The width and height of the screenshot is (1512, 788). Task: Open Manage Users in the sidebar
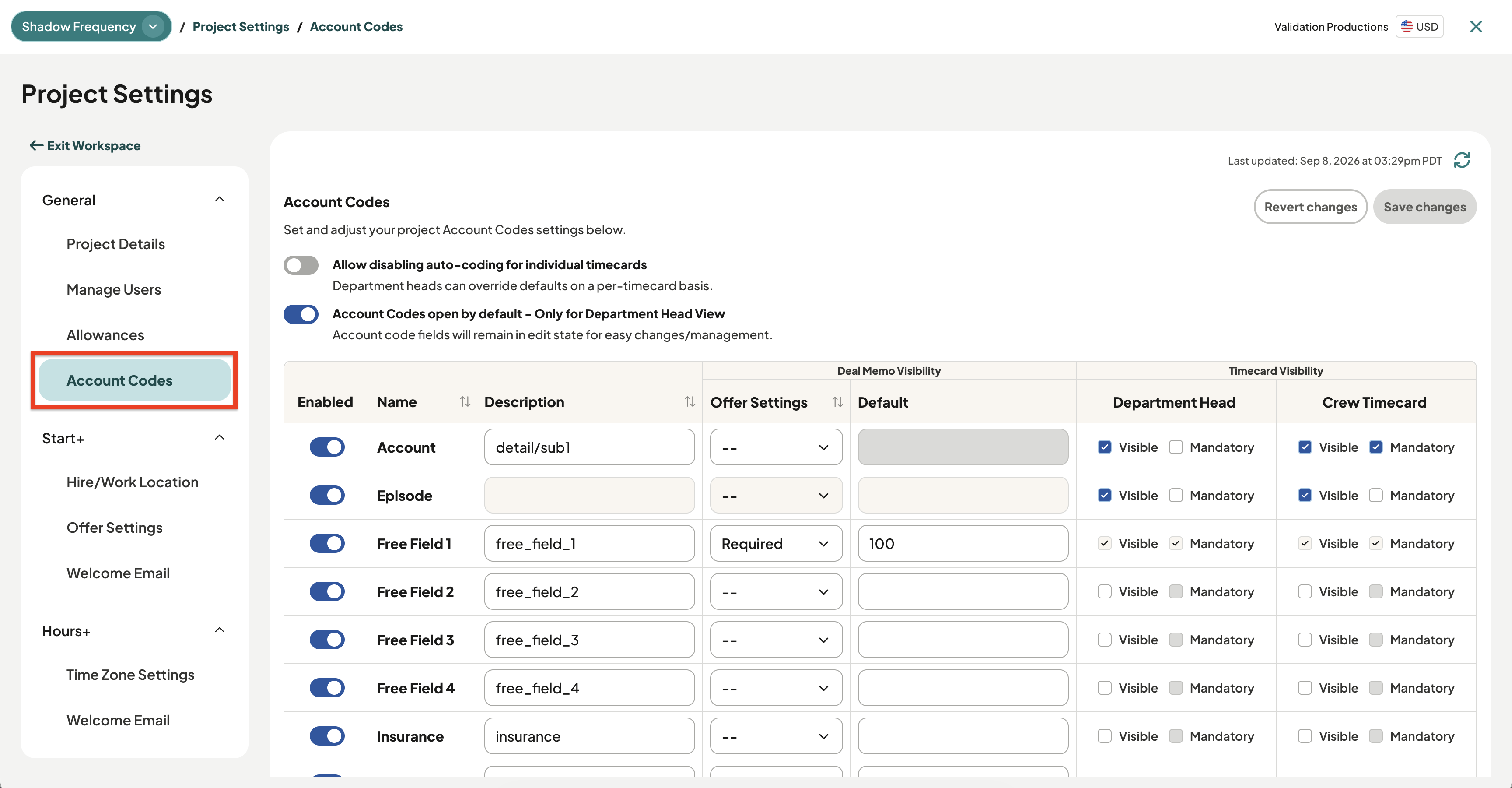114,289
